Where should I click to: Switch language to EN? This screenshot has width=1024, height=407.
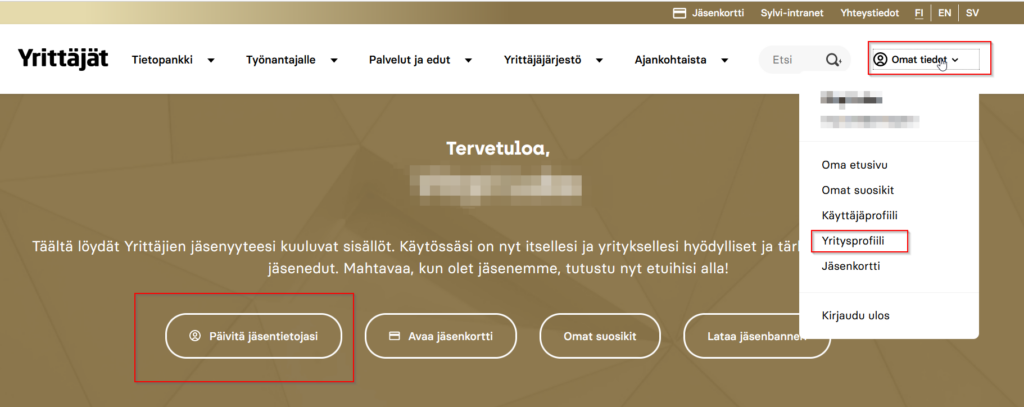[944, 13]
